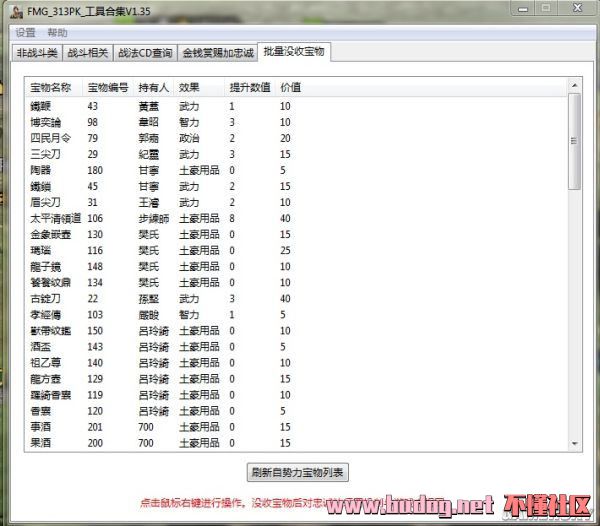
Task: Click the vertical scrollbar thumb
Action: pos(574,142)
